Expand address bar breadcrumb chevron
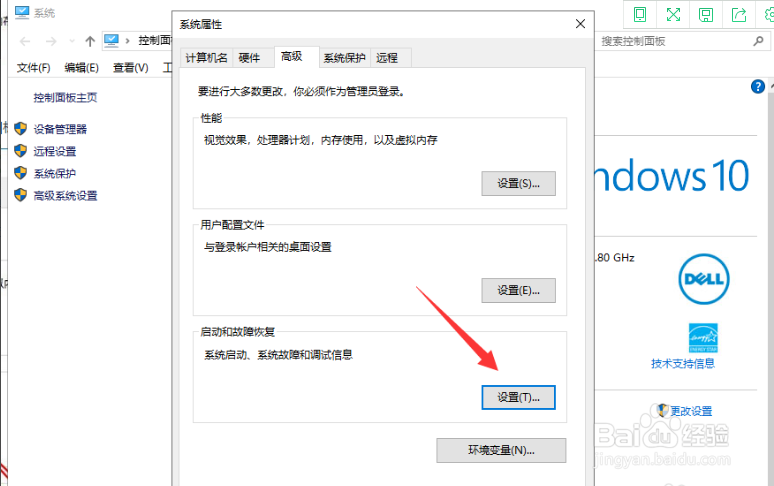Screen dimensions: 774x486 (x=127, y=41)
